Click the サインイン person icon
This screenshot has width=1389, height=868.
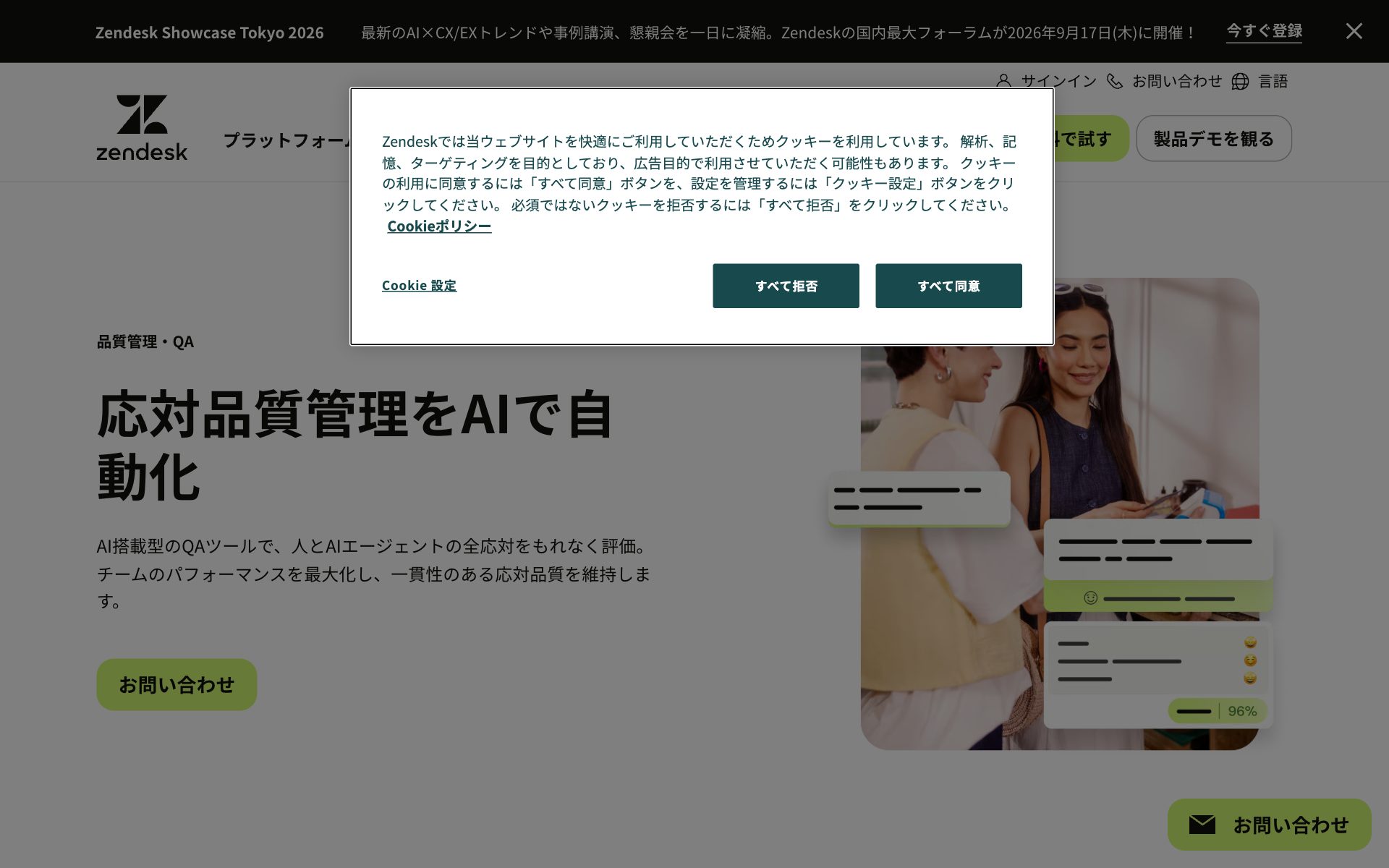1003,81
